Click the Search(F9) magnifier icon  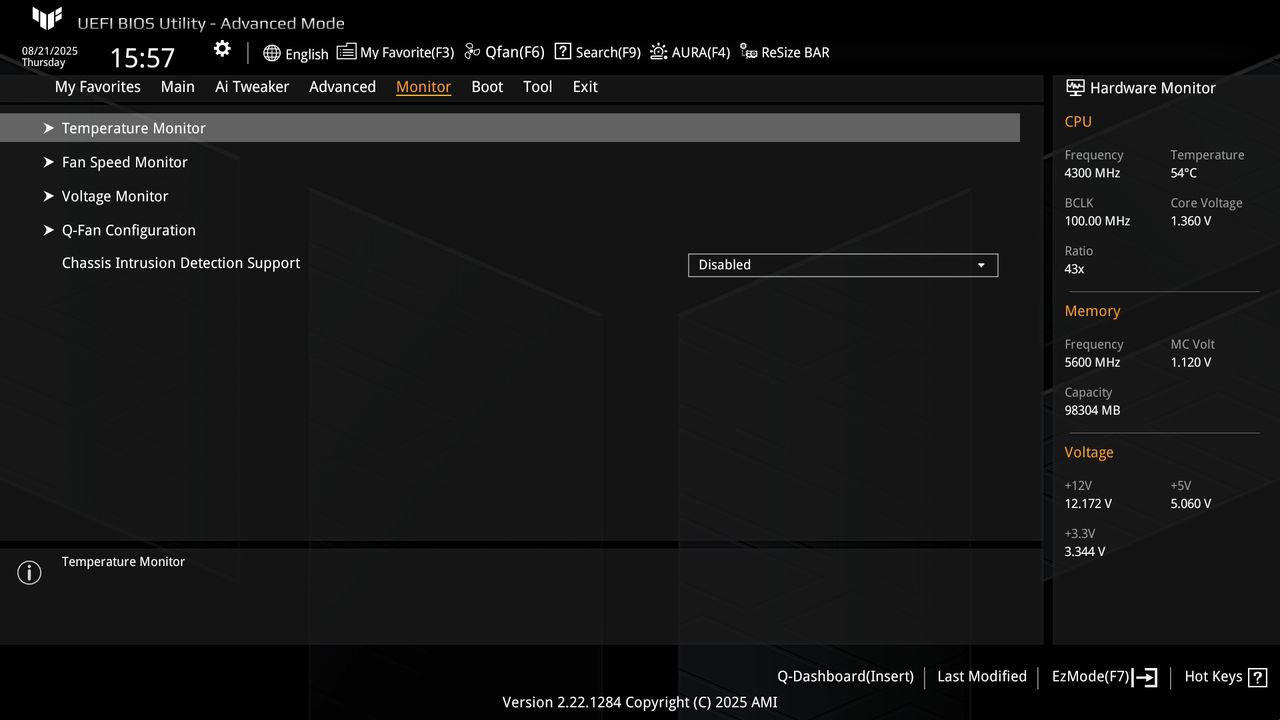[562, 51]
